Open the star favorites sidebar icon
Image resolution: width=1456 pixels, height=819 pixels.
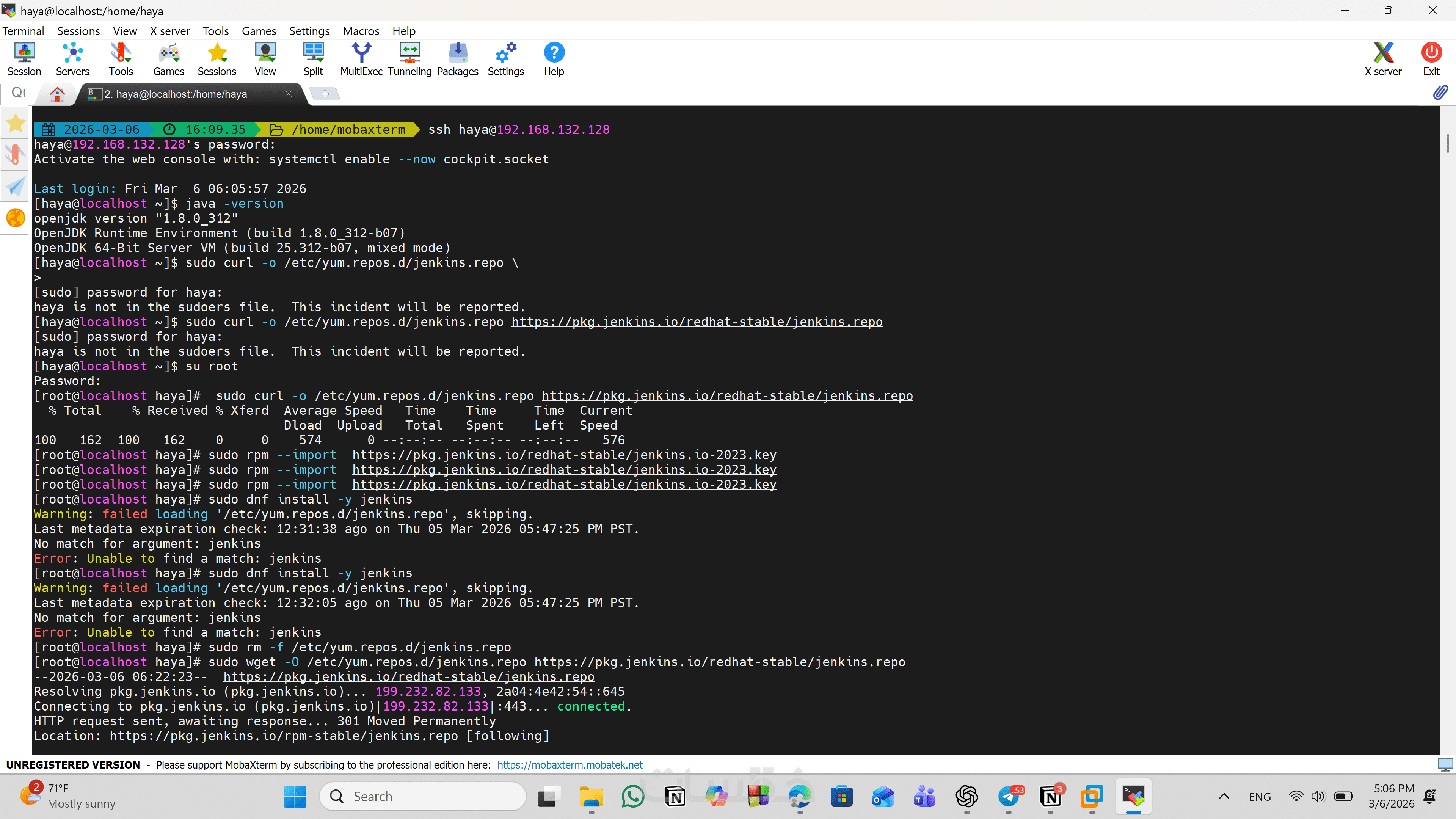(15, 123)
